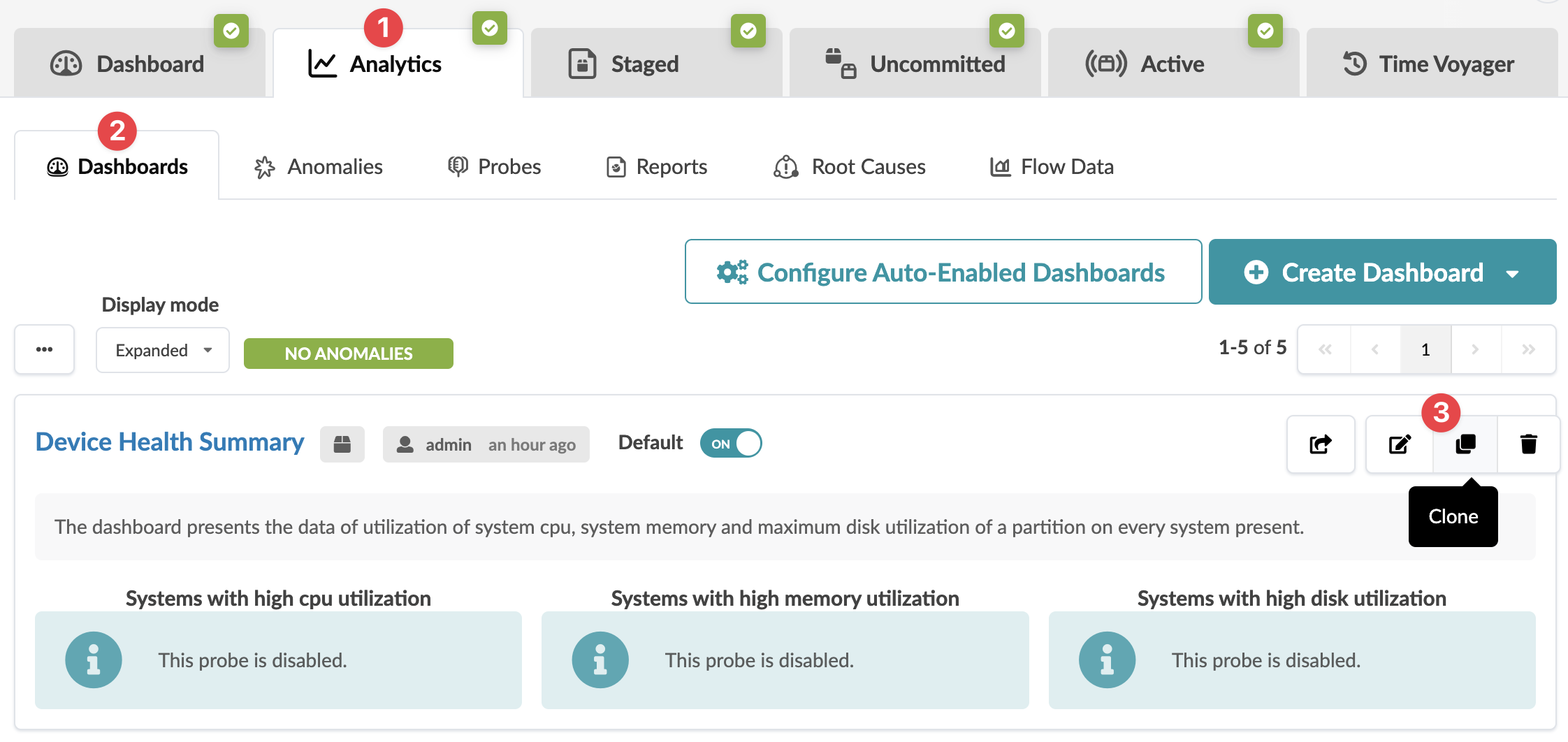Delete Device Health Summary via trash icon
Viewport: 1568px width, 742px height.
(x=1528, y=444)
